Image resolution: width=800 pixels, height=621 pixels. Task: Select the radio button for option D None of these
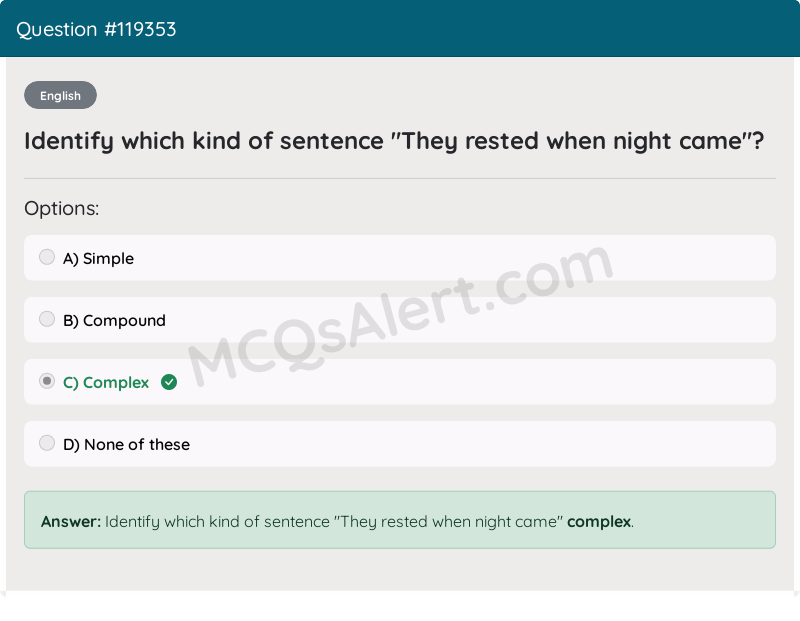click(x=47, y=443)
